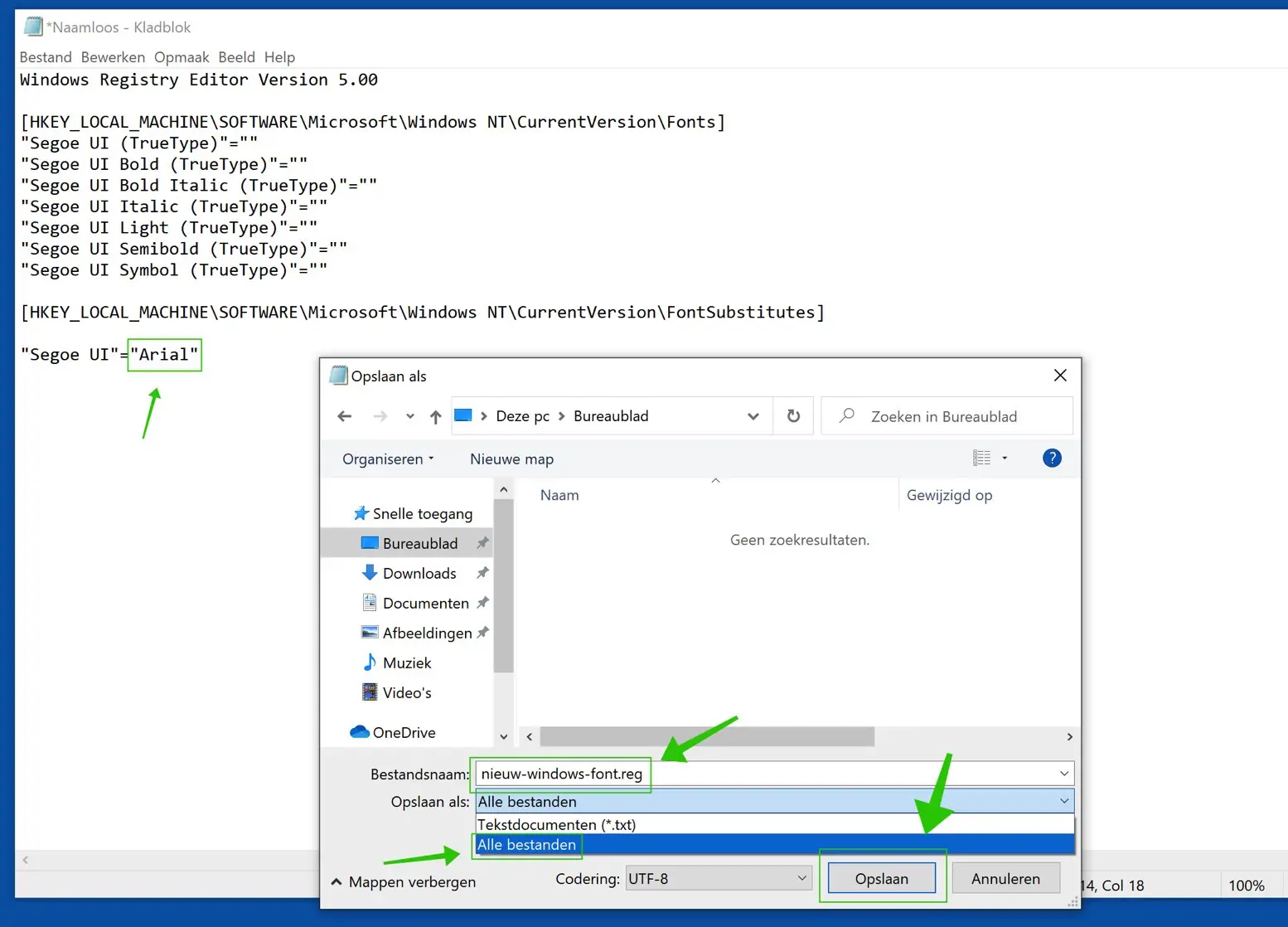
Task: Click the Kladblok notepad title icon
Action: pyautogui.click(x=33, y=27)
